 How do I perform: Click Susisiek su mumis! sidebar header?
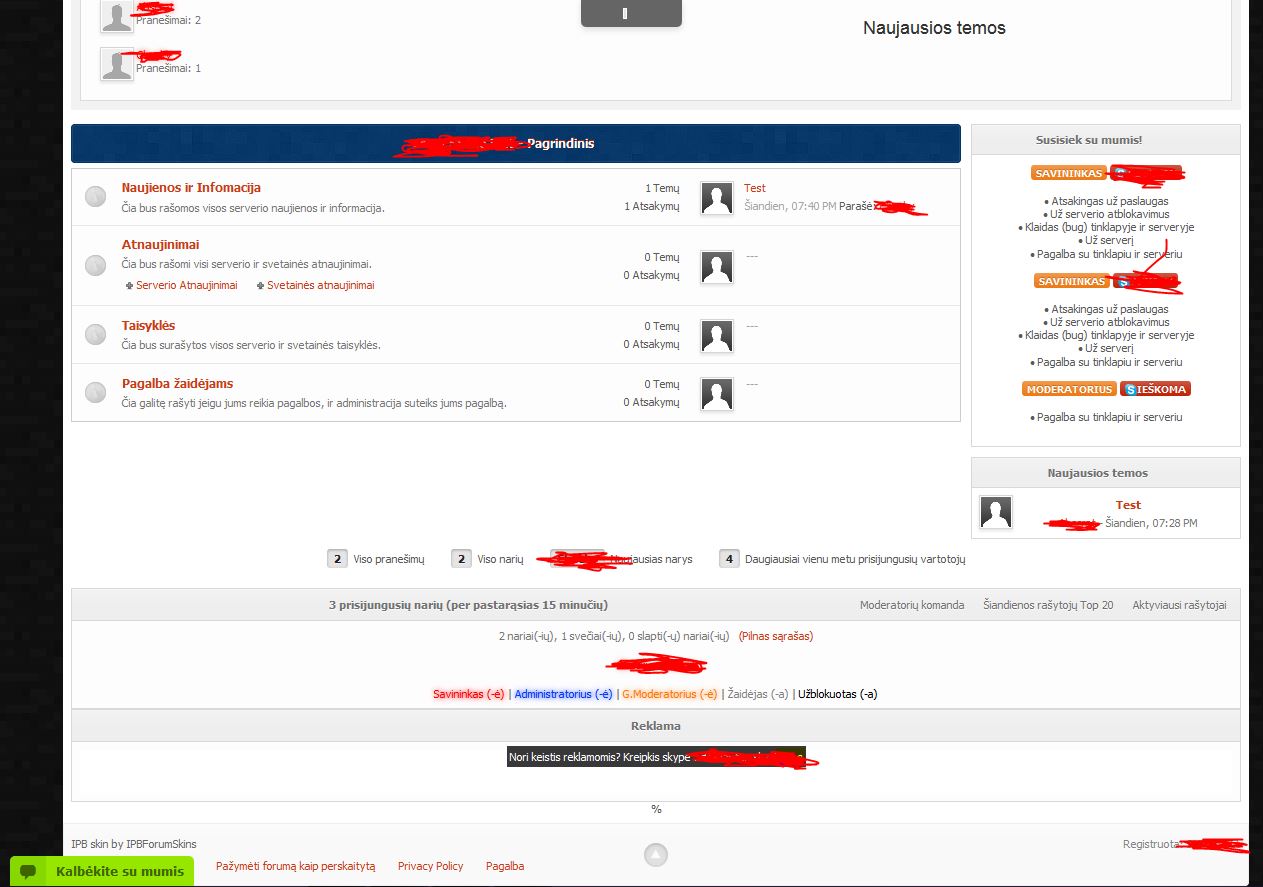[1106, 140]
